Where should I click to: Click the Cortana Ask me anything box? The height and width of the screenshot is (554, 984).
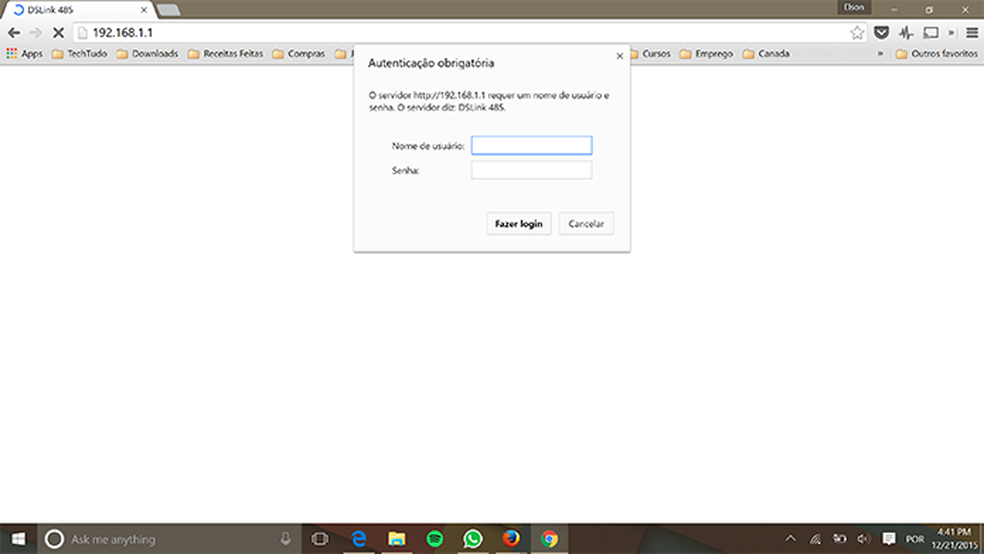169,539
